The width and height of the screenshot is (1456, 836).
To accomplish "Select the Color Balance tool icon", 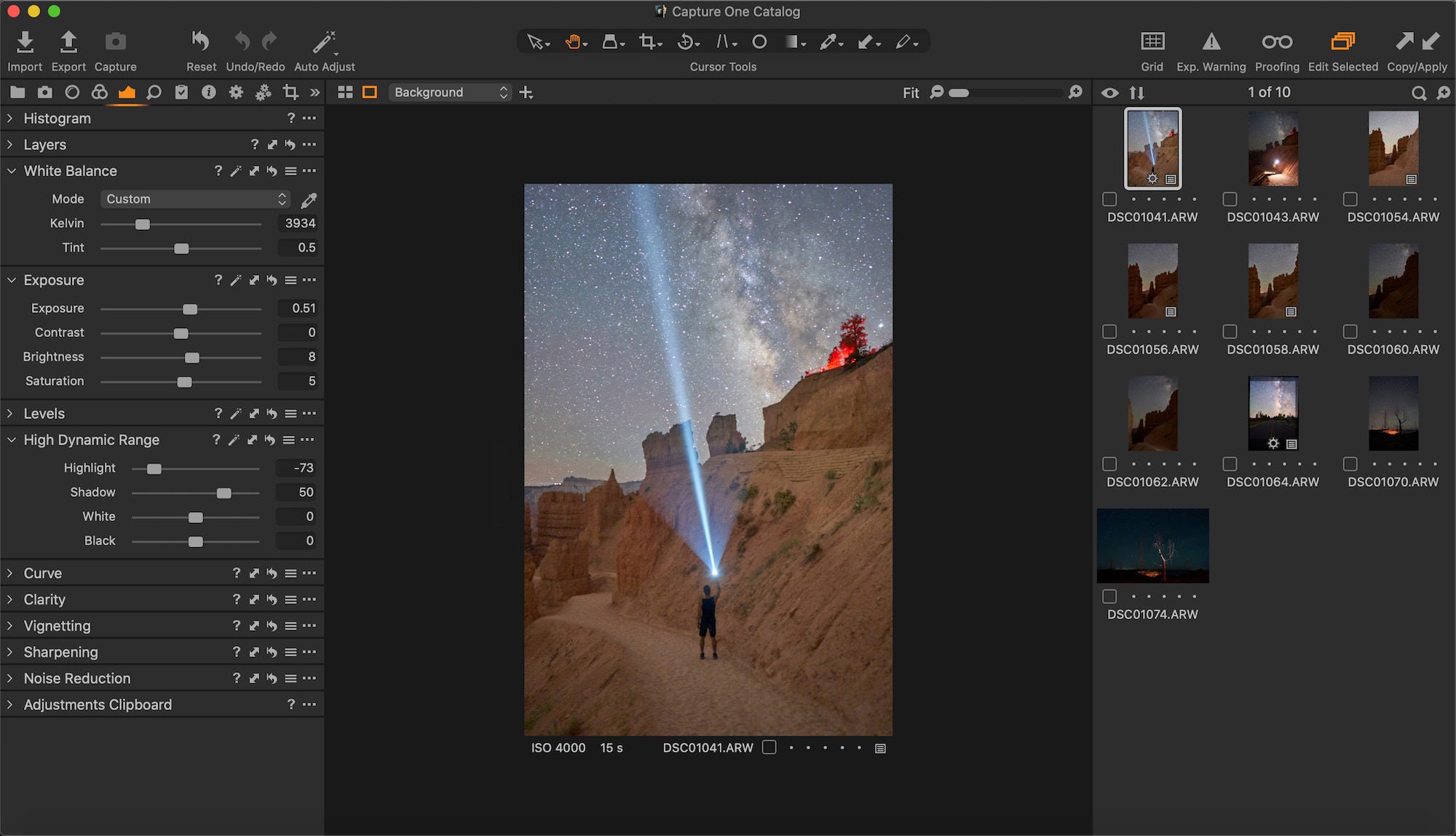I will [98, 92].
